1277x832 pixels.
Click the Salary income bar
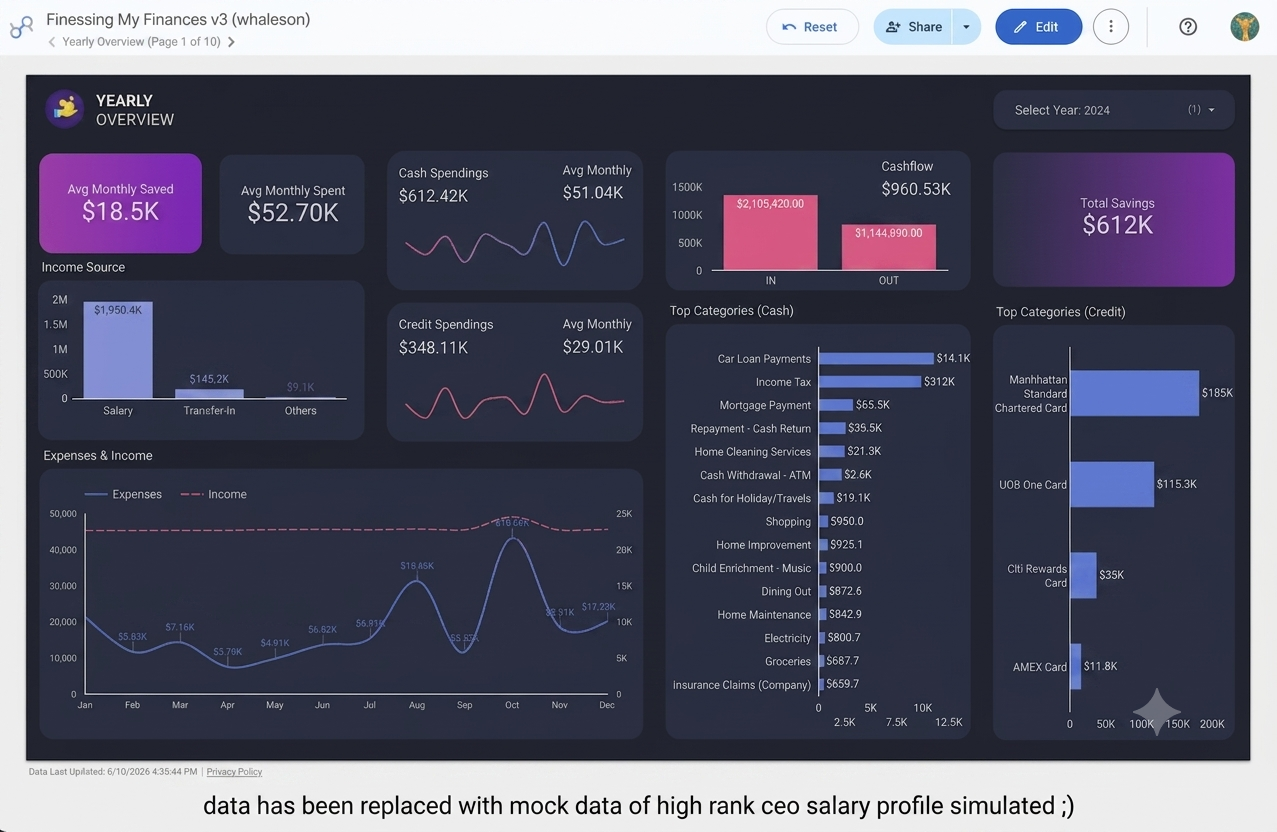click(x=118, y=350)
